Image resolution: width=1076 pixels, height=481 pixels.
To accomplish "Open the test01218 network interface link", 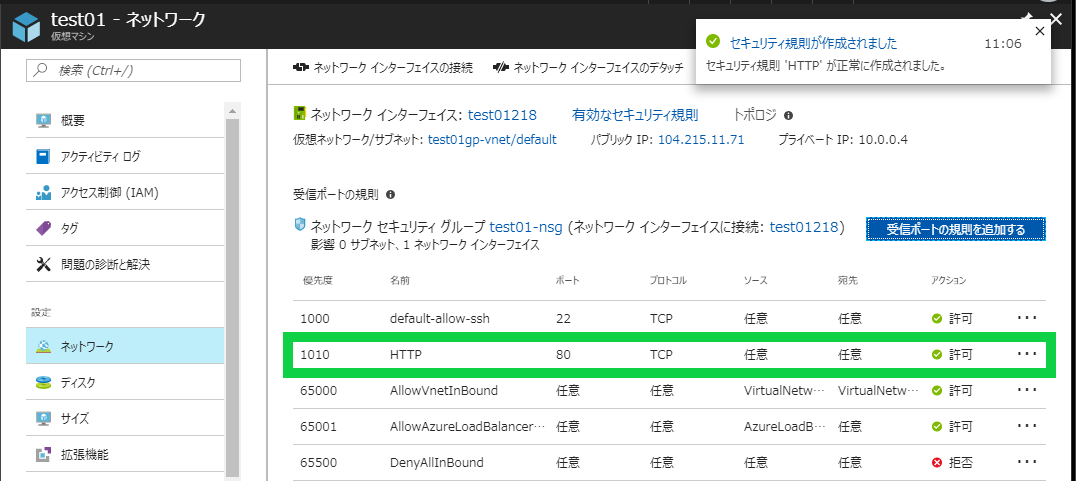I will click(502, 115).
